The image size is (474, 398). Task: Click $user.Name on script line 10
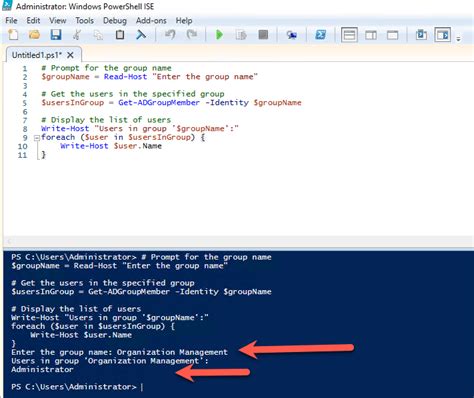[x=138, y=146]
